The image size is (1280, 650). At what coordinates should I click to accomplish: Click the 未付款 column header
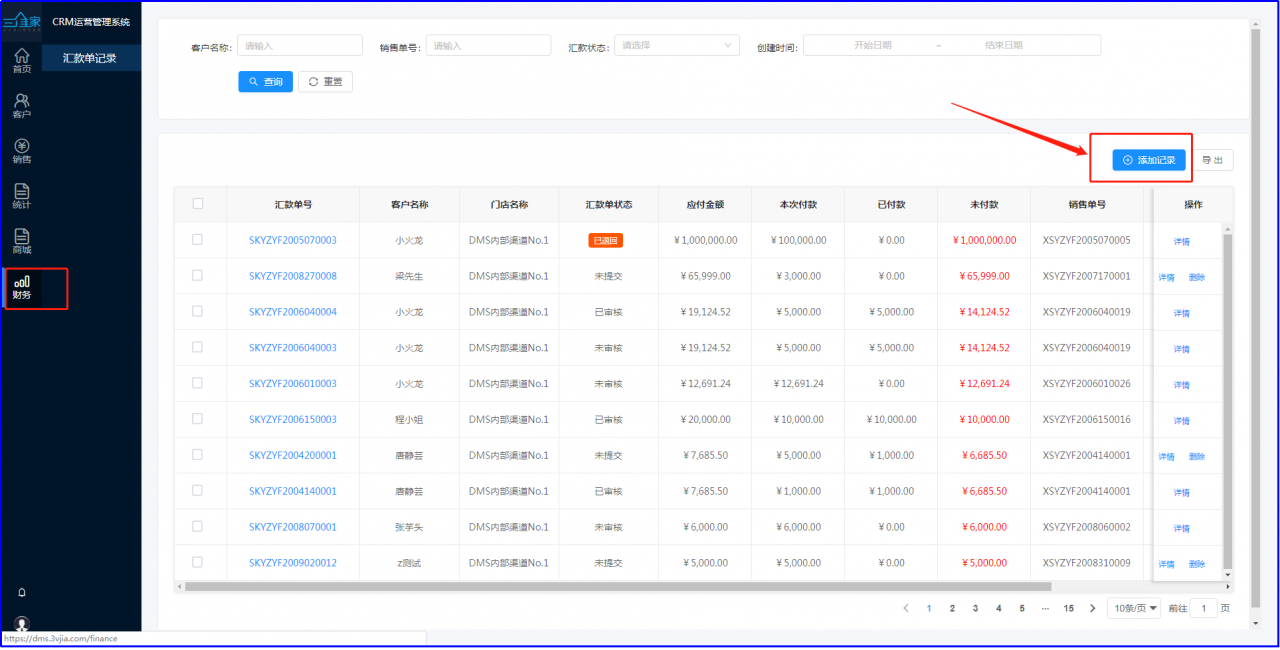(x=985, y=204)
